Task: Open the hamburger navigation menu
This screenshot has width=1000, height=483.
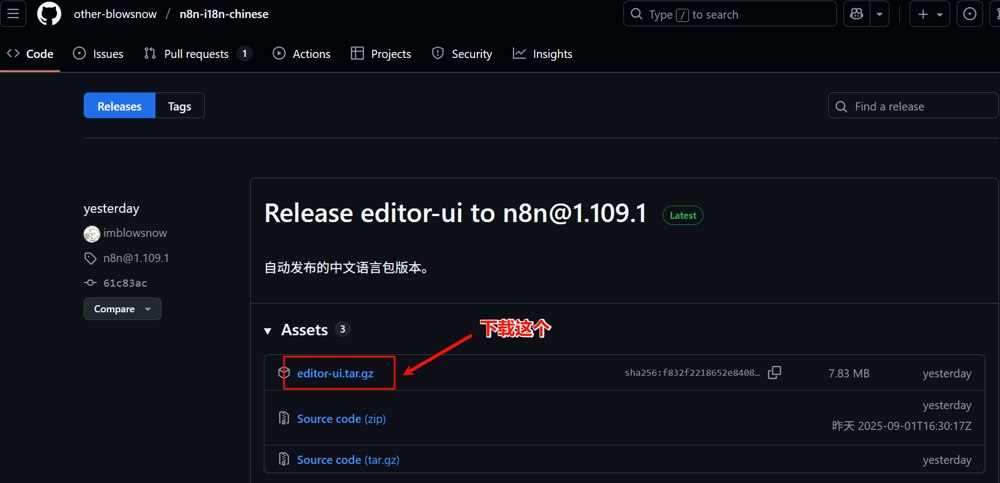Action: (x=14, y=14)
